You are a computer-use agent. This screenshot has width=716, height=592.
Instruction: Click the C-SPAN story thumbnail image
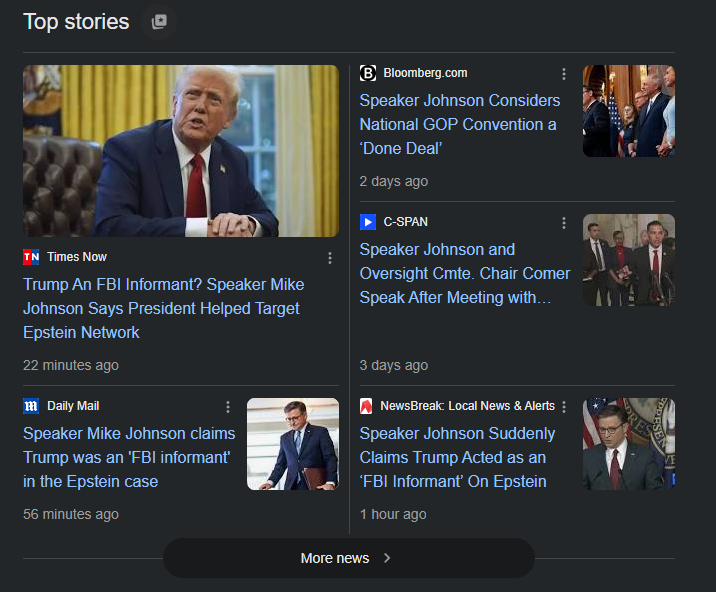coord(629,260)
